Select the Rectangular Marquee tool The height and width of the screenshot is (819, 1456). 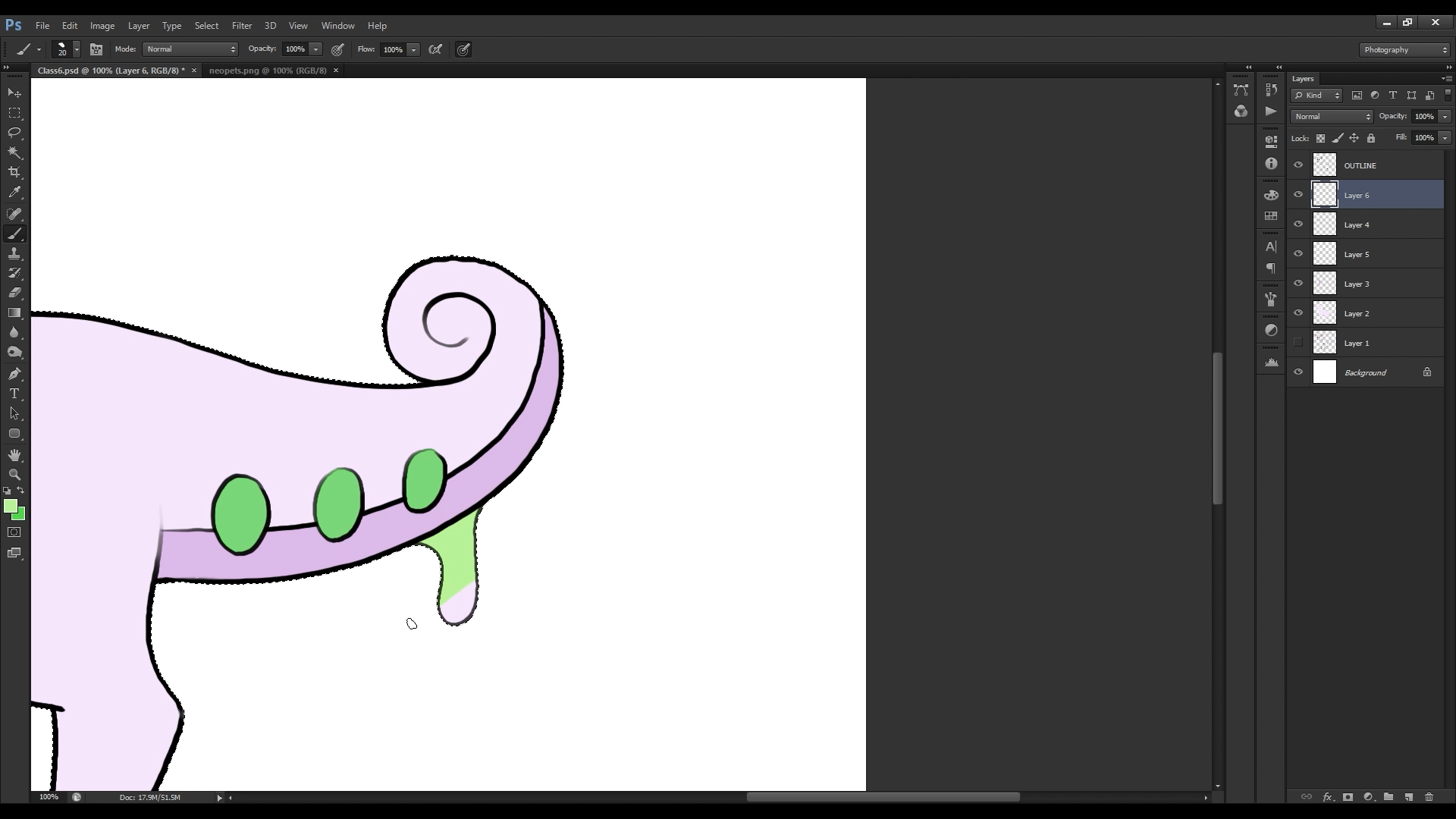(14, 113)
